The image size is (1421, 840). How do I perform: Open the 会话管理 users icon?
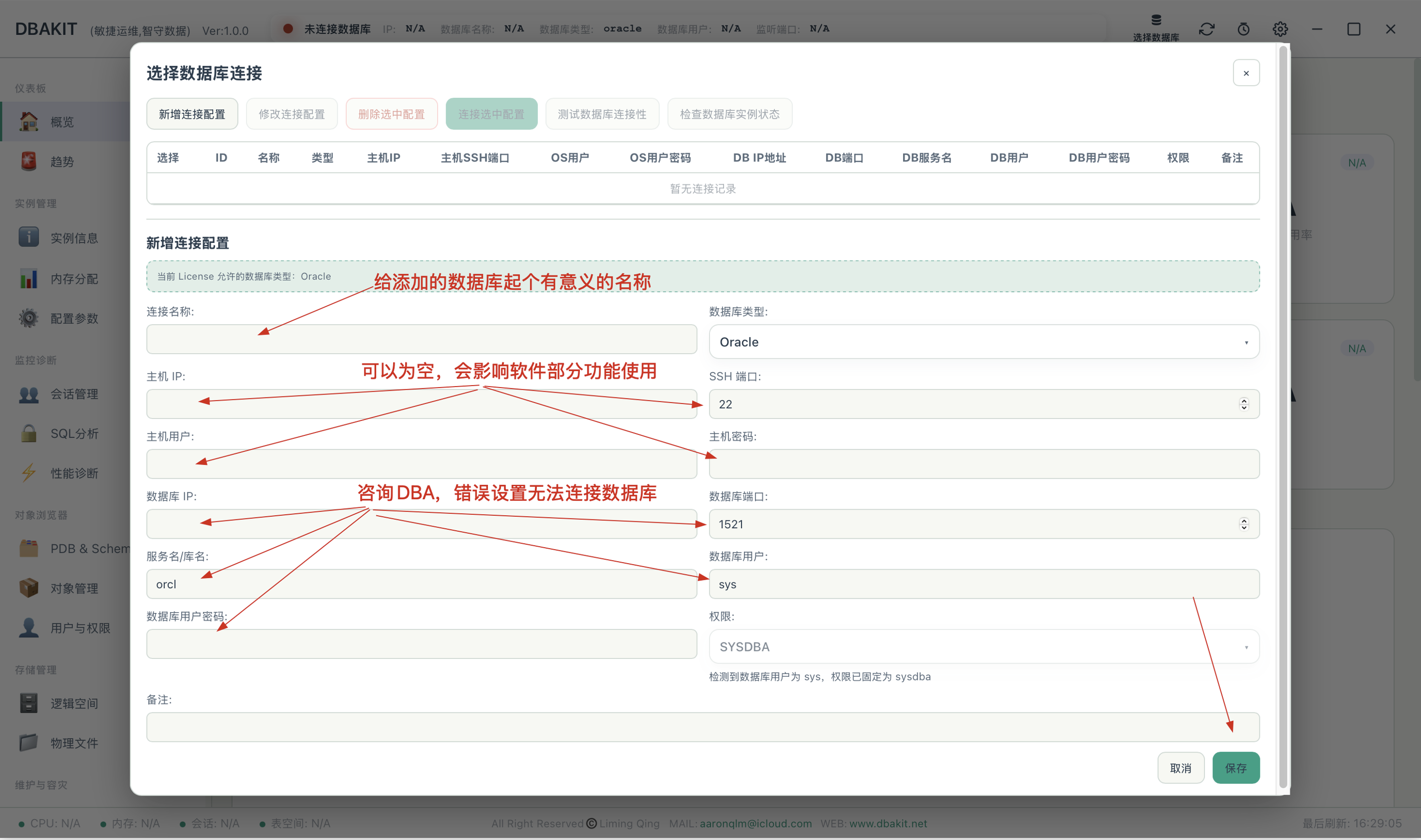[x=28, y=394]
